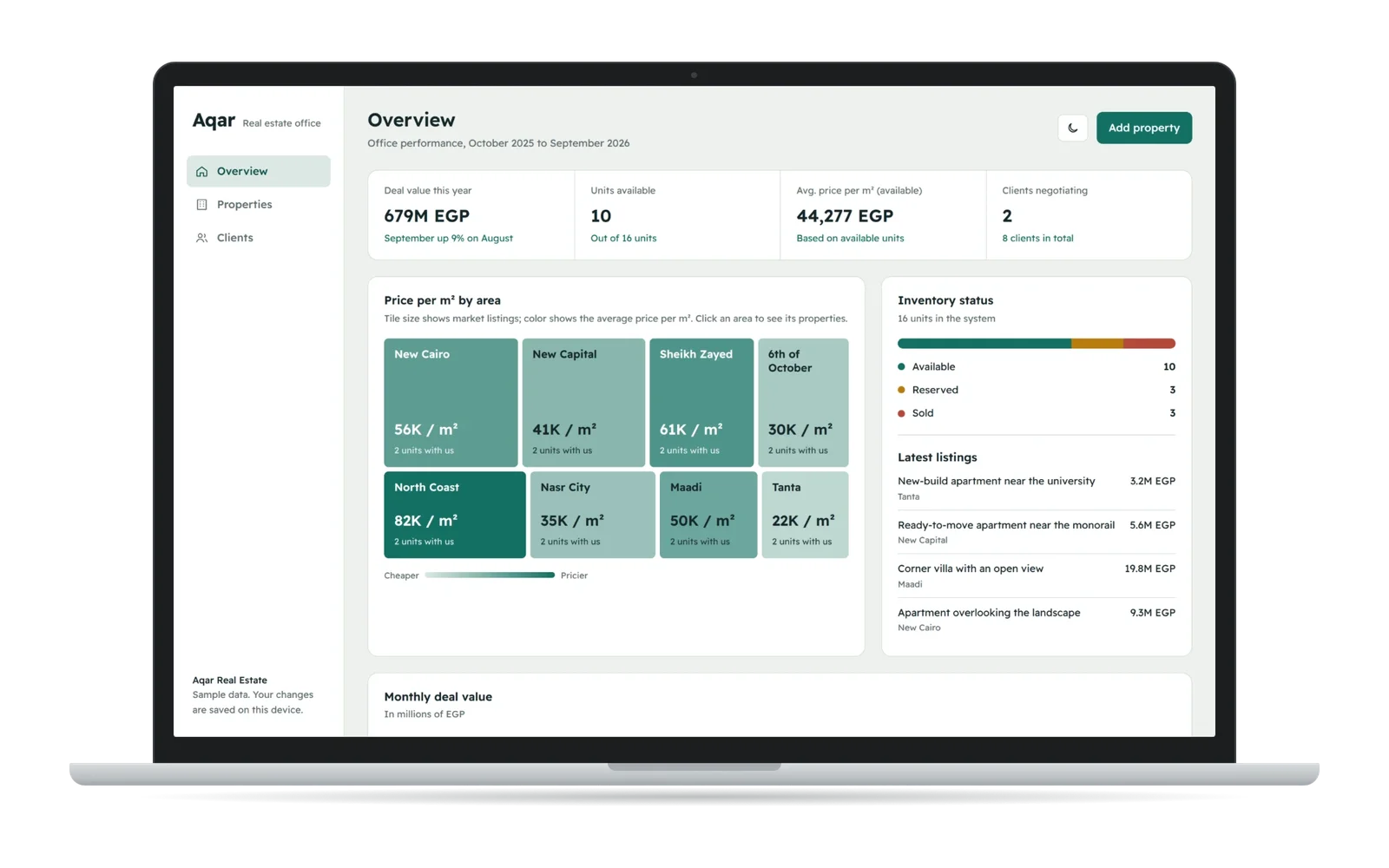Open the Nasr City area tile

(593, 515)
